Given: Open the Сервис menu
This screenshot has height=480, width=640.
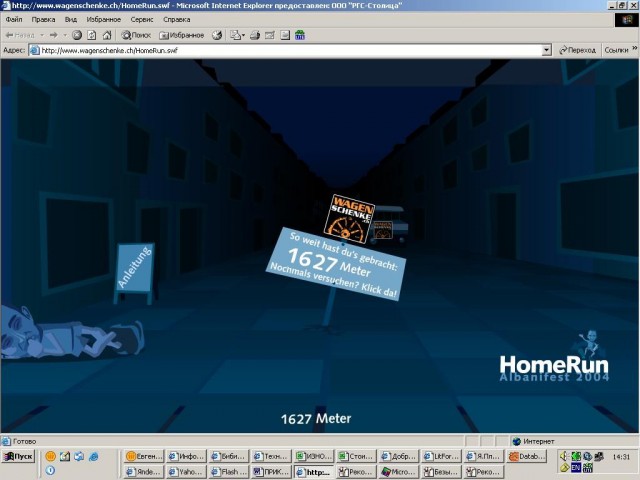Looking at the screenshot, I should pyautogui.click(x=142, y=19).
